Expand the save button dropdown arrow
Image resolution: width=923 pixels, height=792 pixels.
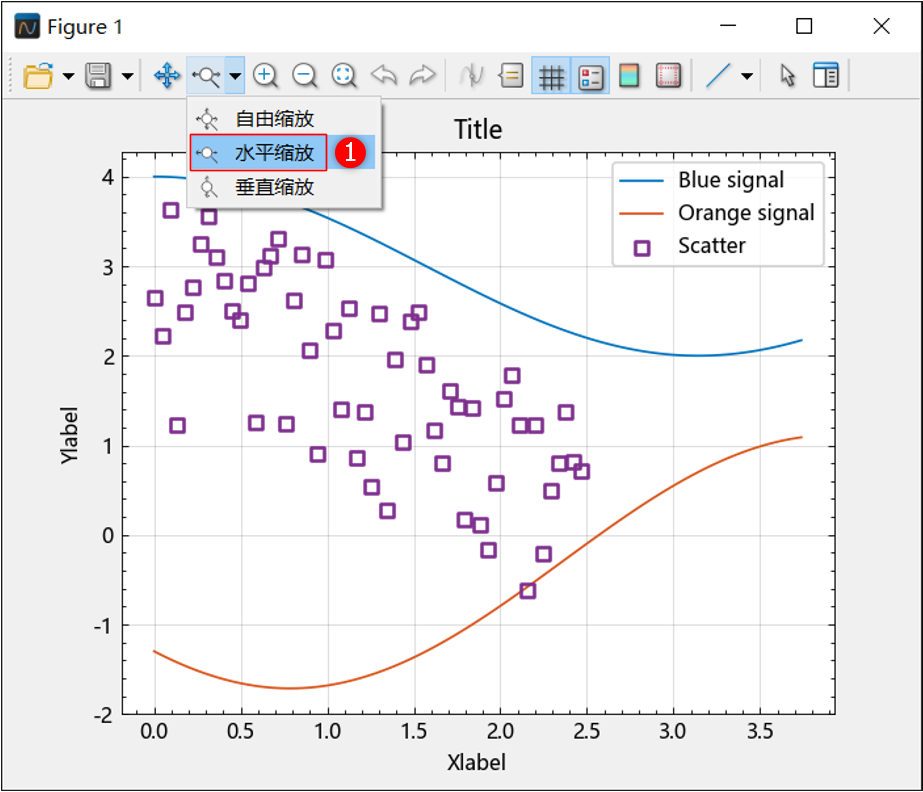click(127, 76)
